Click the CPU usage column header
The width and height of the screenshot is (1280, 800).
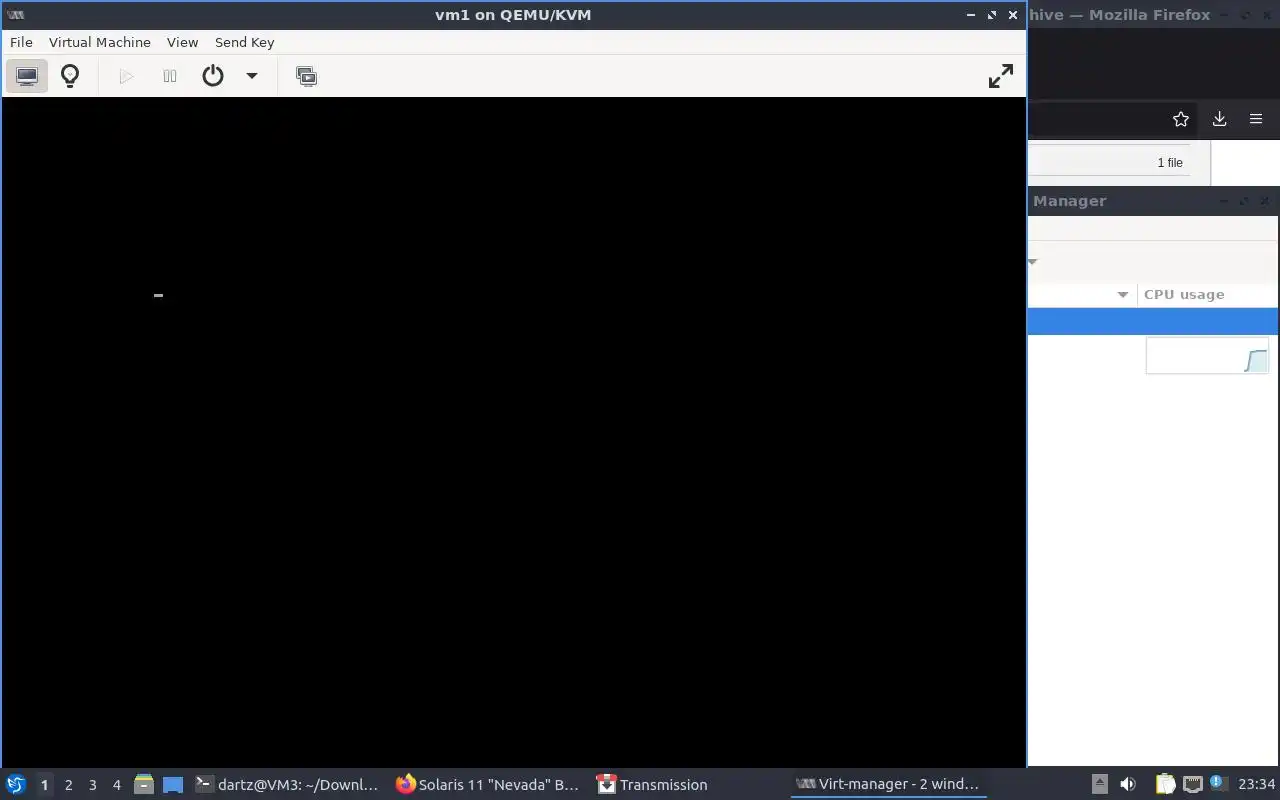coord(1207,295)
